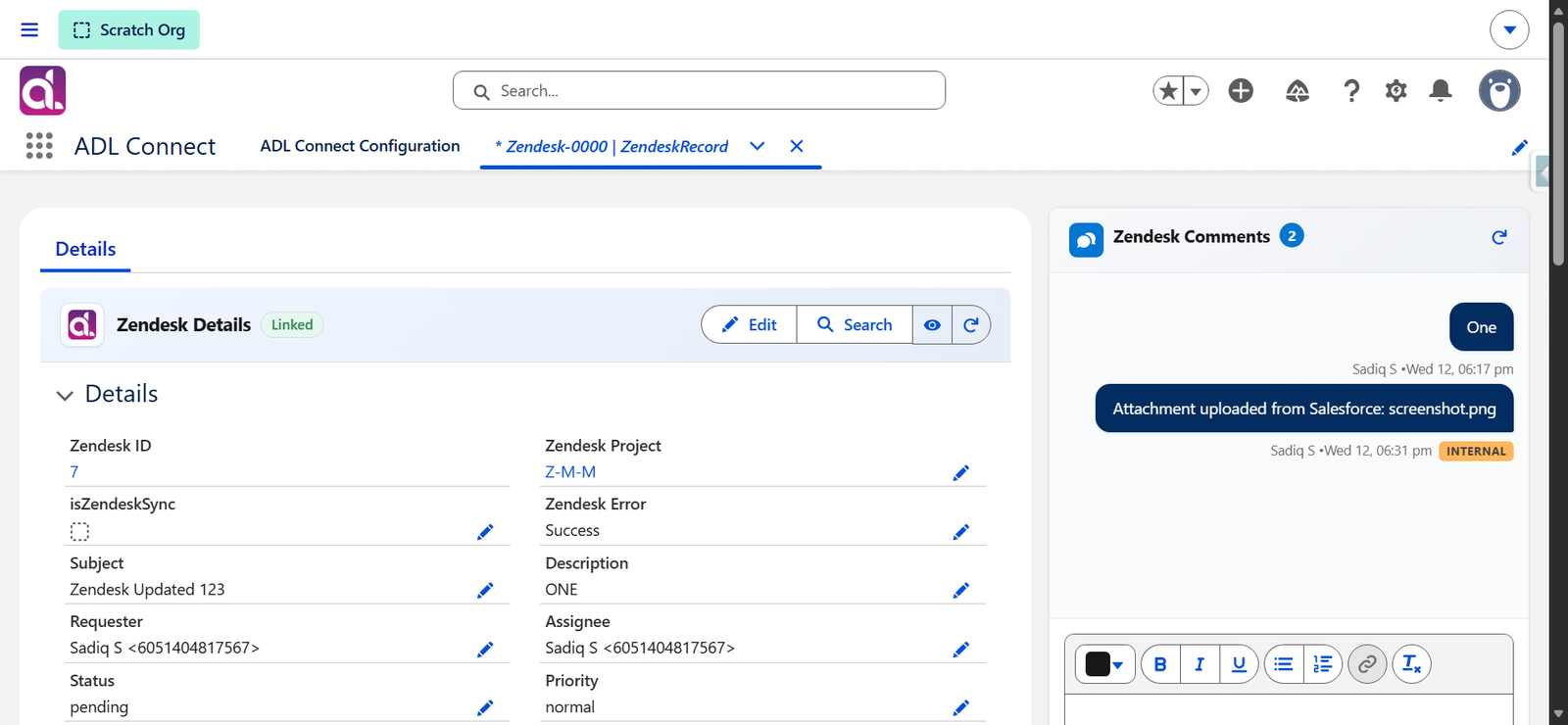Click the comments count badge 2
The height and width of the screenshot is (725, 1568).
(1292, 236)
